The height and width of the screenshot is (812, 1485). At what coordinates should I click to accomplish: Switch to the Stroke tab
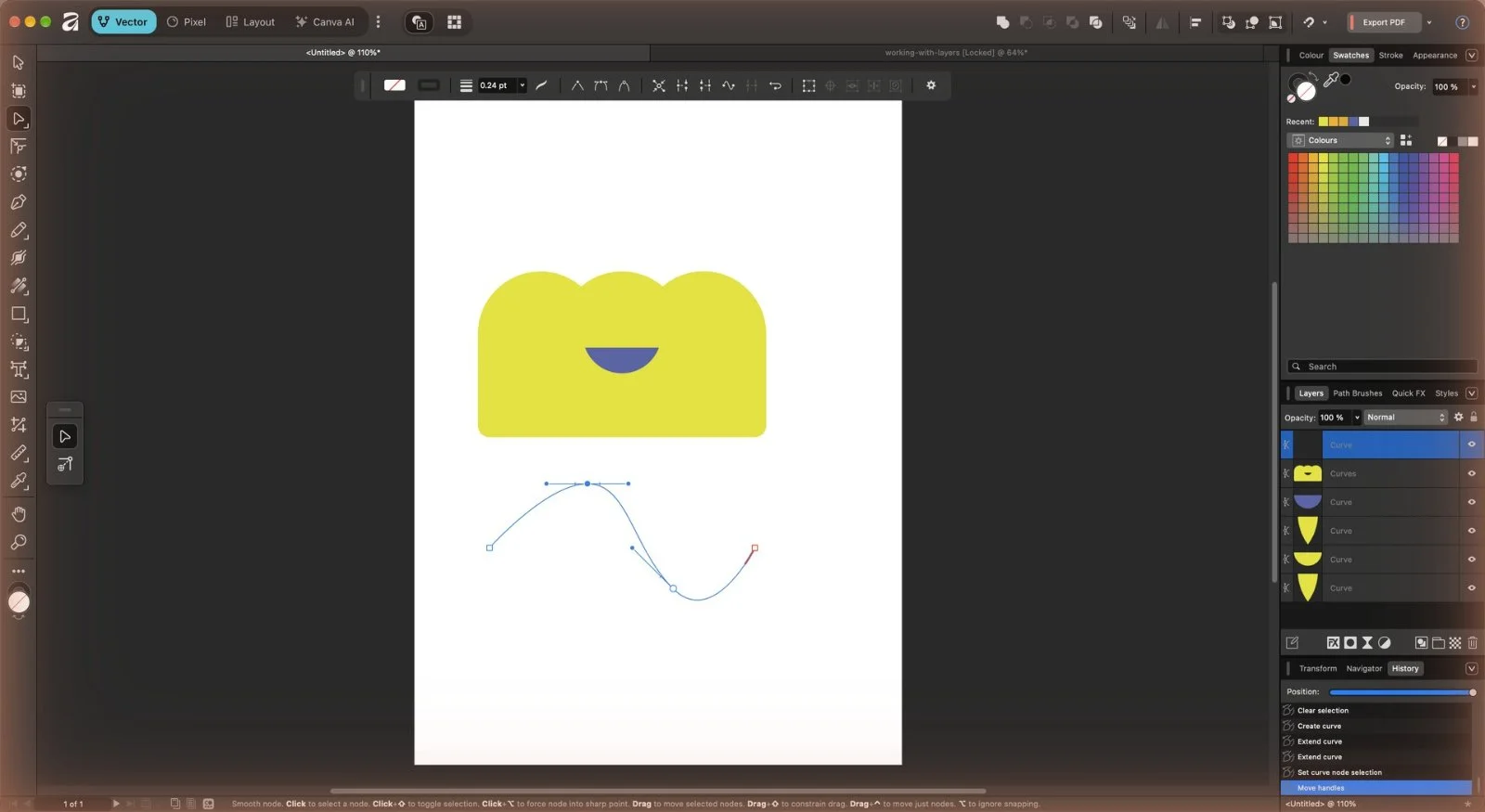click(1390, 56)
